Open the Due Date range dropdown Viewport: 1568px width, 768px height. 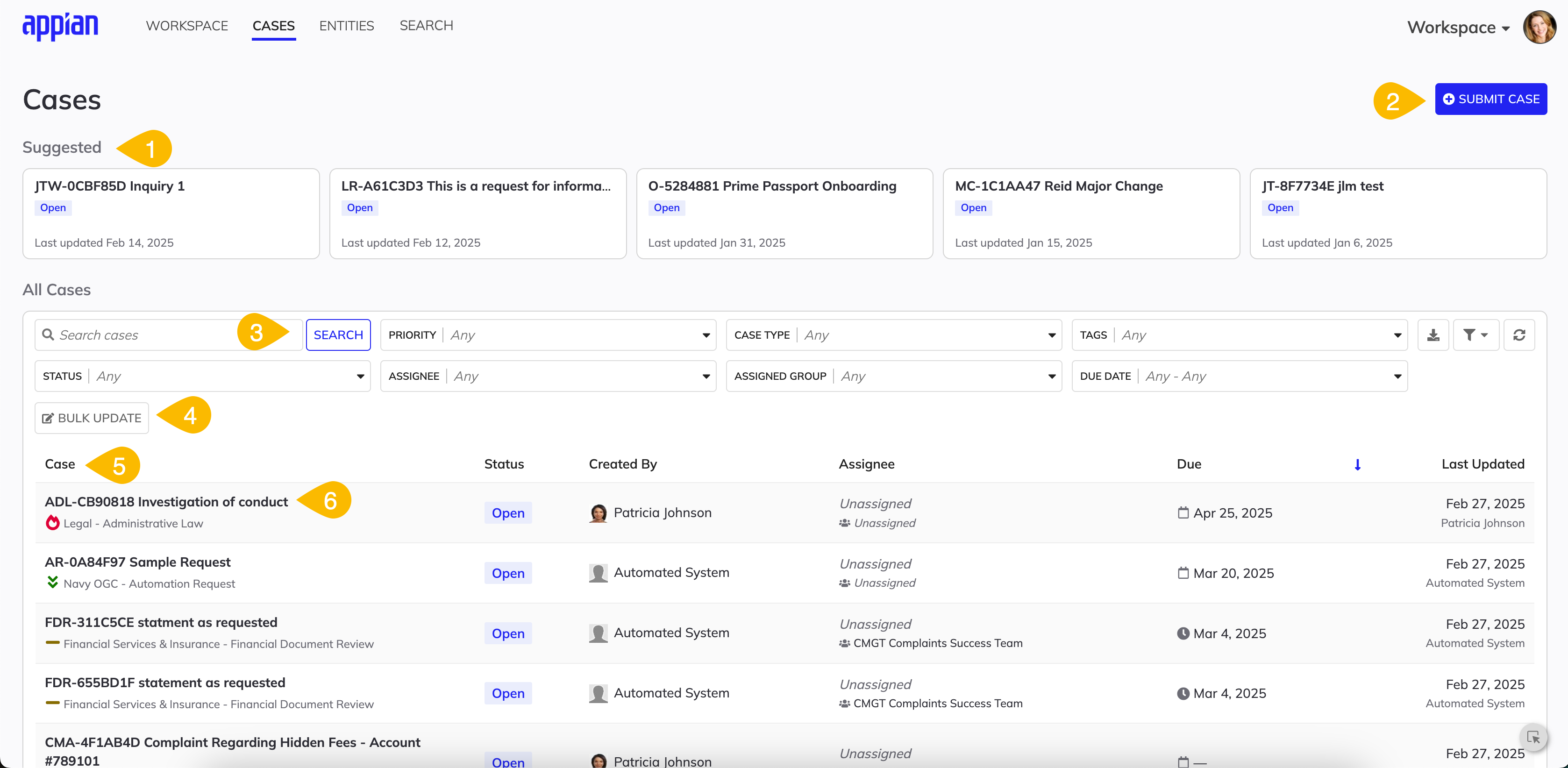[1239, 376]
